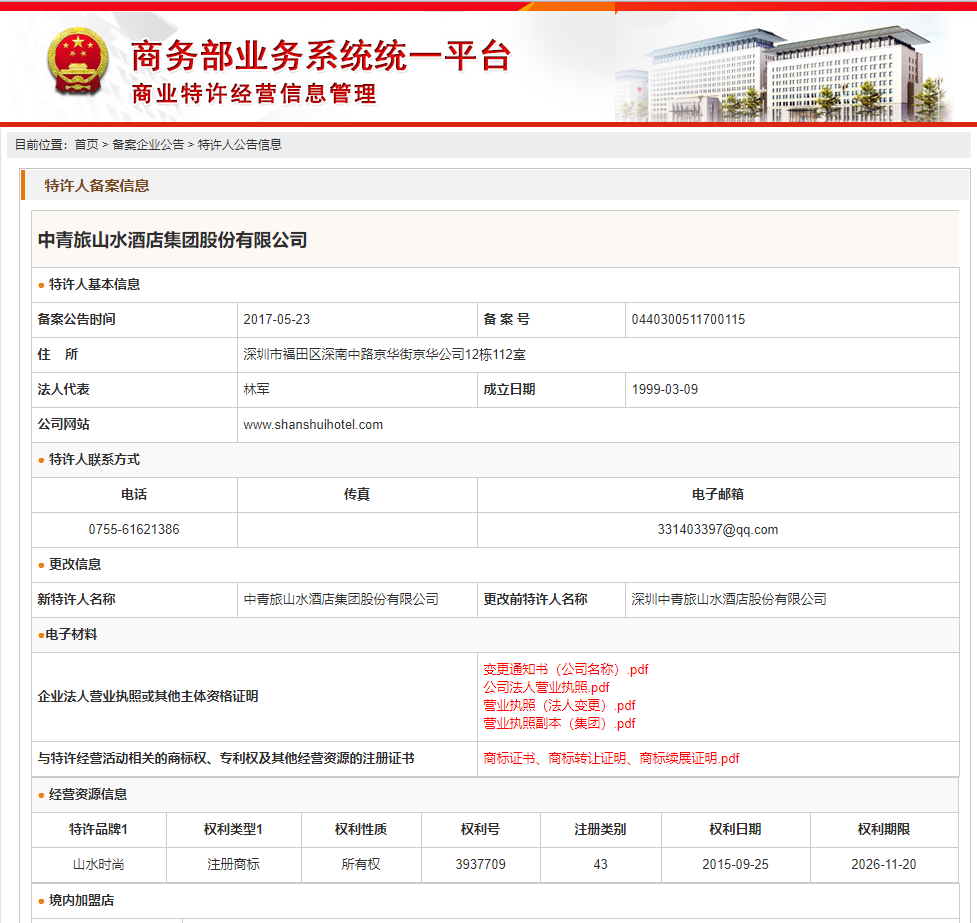Click the 特许品牌1 column header
Viewport: 977px width, 923px height.
point(98,829)
